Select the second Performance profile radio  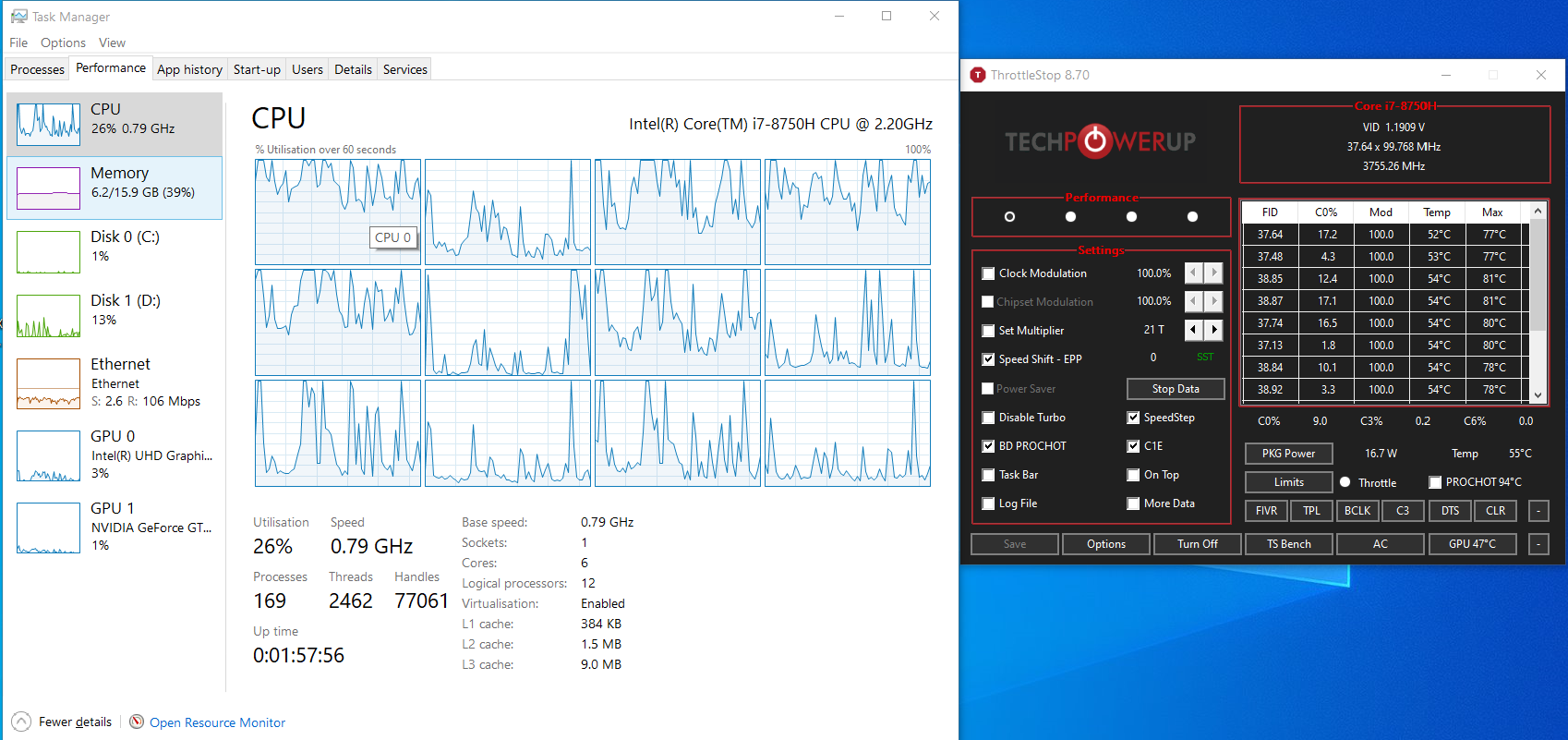coord(1070,216)
